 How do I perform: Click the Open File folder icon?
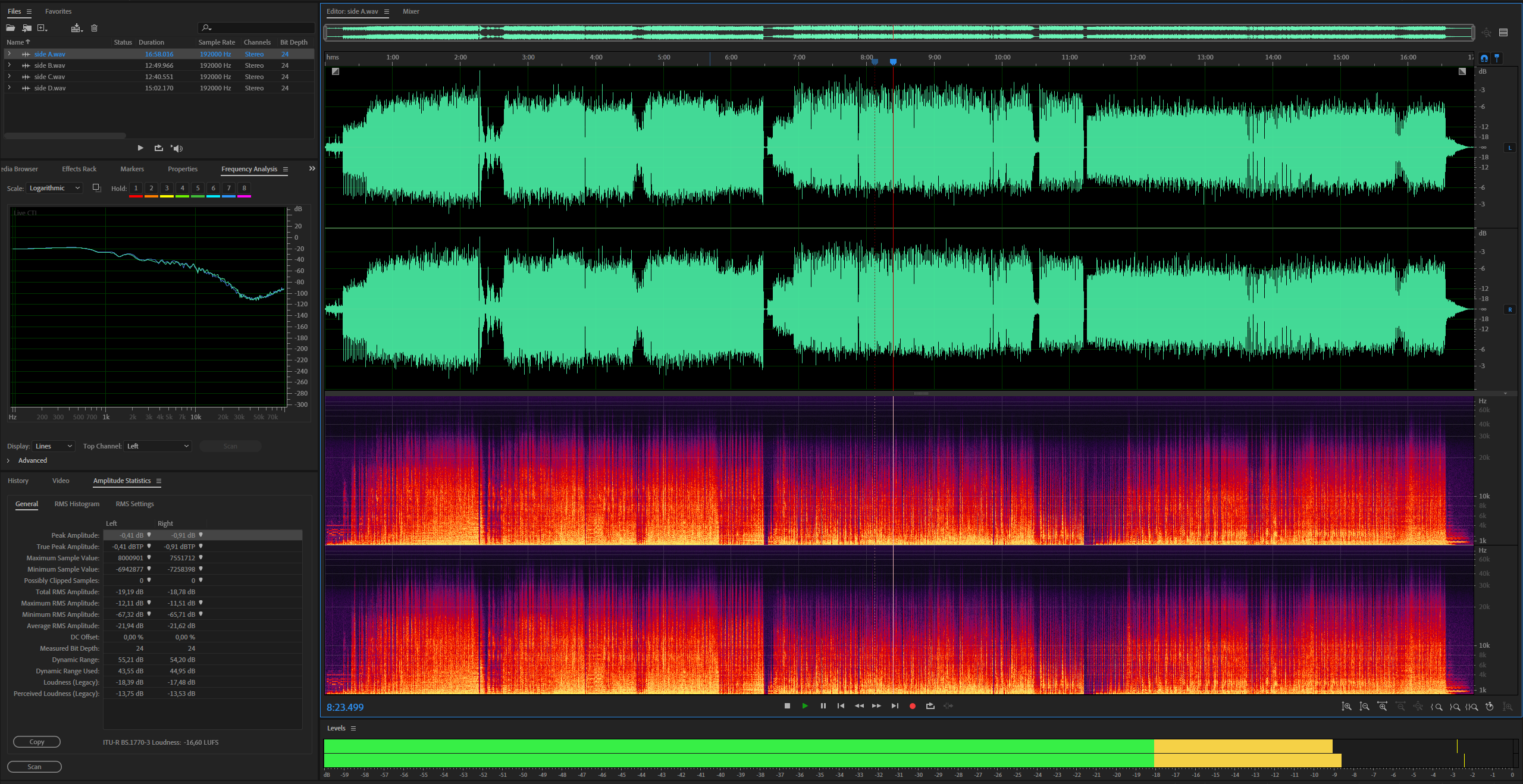tap(11, 28)
